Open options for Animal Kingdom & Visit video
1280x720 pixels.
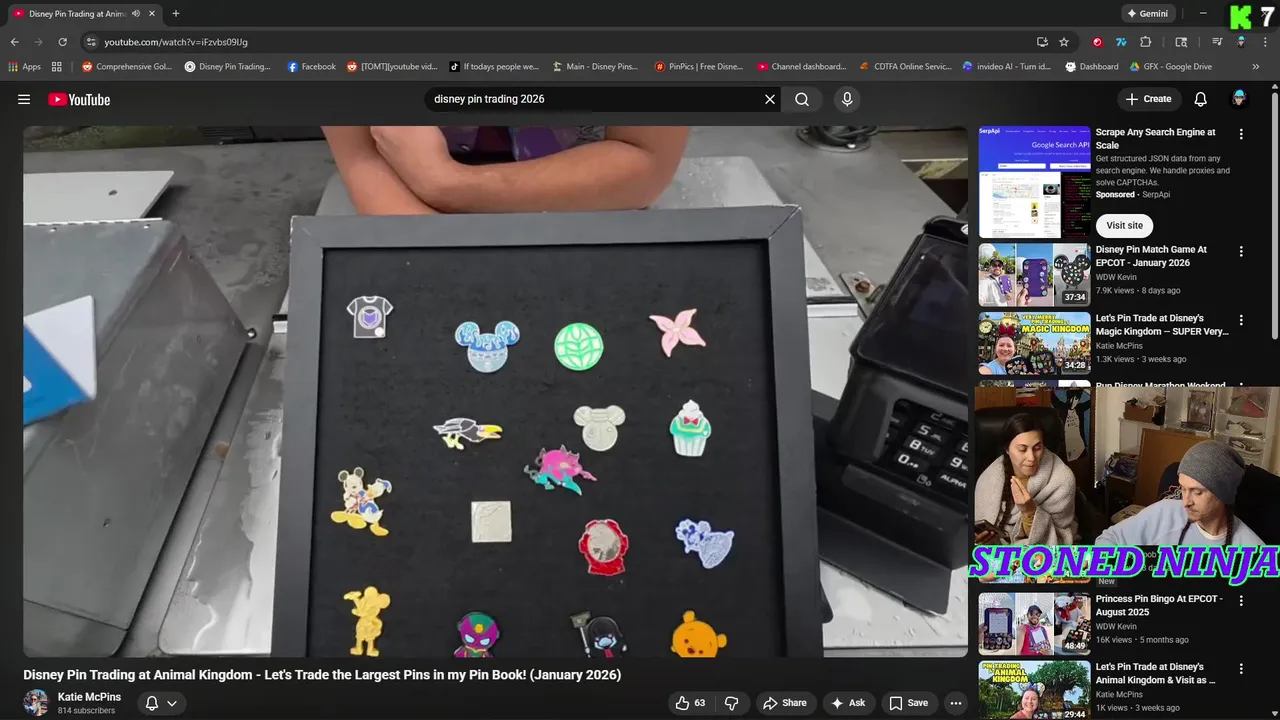pos(1241,669)
